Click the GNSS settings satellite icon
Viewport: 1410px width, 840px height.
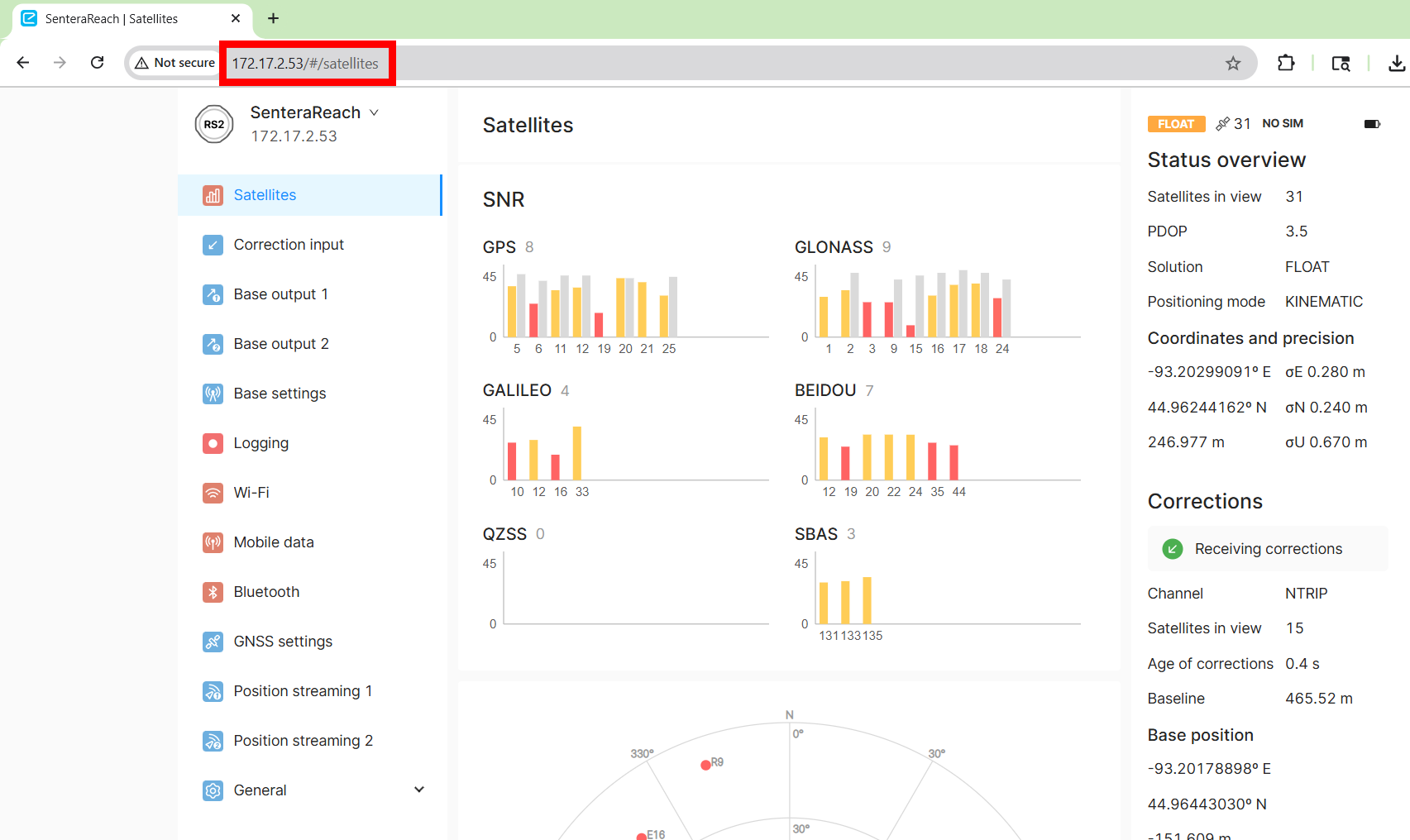[x=213, y=642]
